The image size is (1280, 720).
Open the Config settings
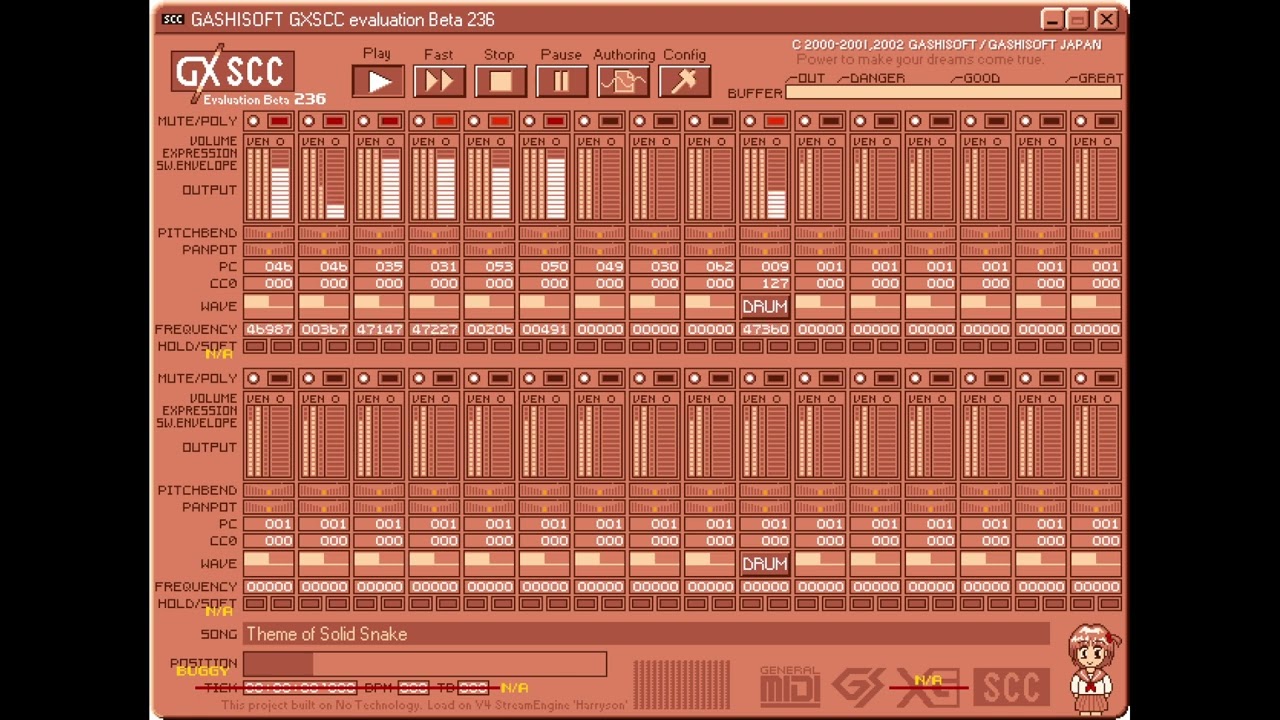[684, 81]
